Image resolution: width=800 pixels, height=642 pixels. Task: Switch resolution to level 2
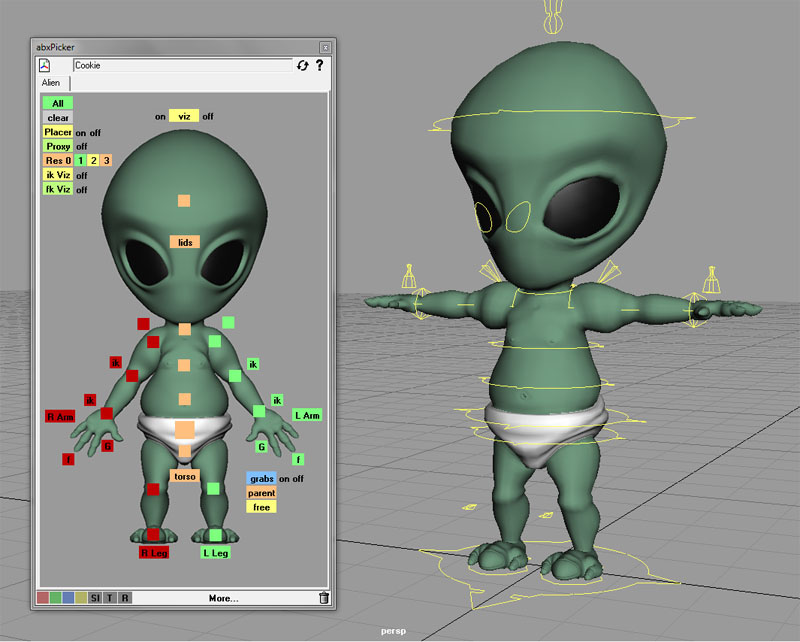coord(93,161)
